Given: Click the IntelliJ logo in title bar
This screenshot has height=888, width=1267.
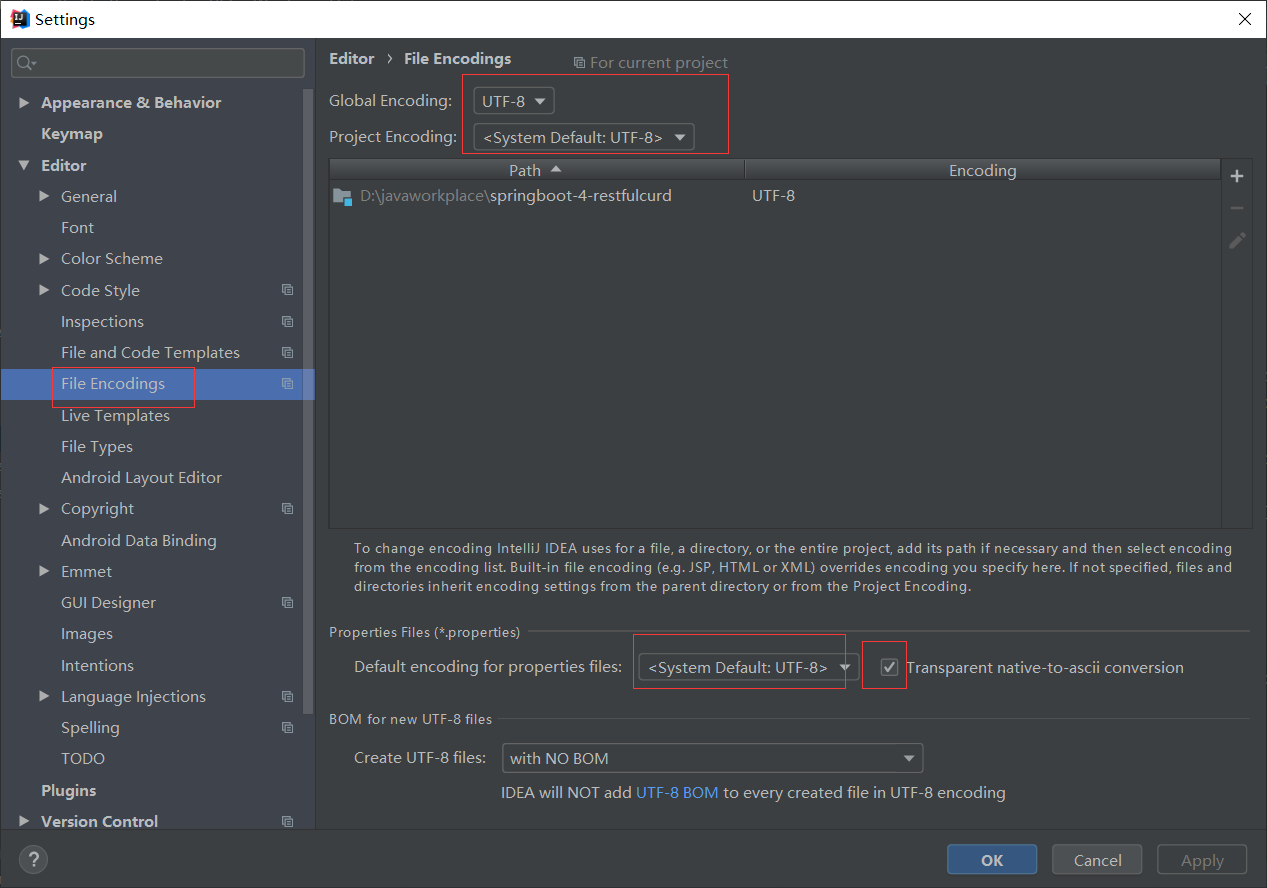Looking at the screenshot, I should click(19, 19).
